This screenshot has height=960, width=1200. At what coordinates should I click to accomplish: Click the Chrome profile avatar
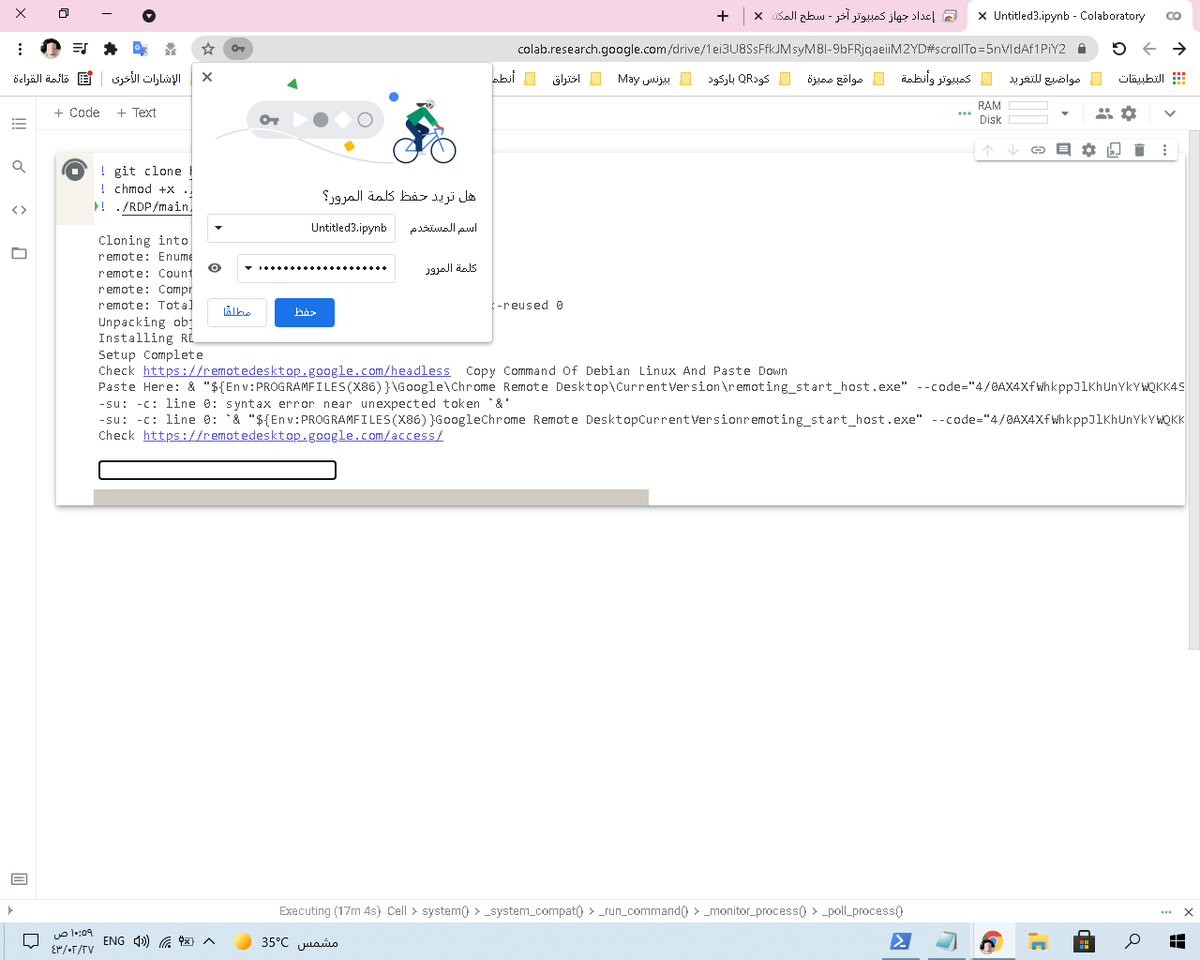click(51, 48)
